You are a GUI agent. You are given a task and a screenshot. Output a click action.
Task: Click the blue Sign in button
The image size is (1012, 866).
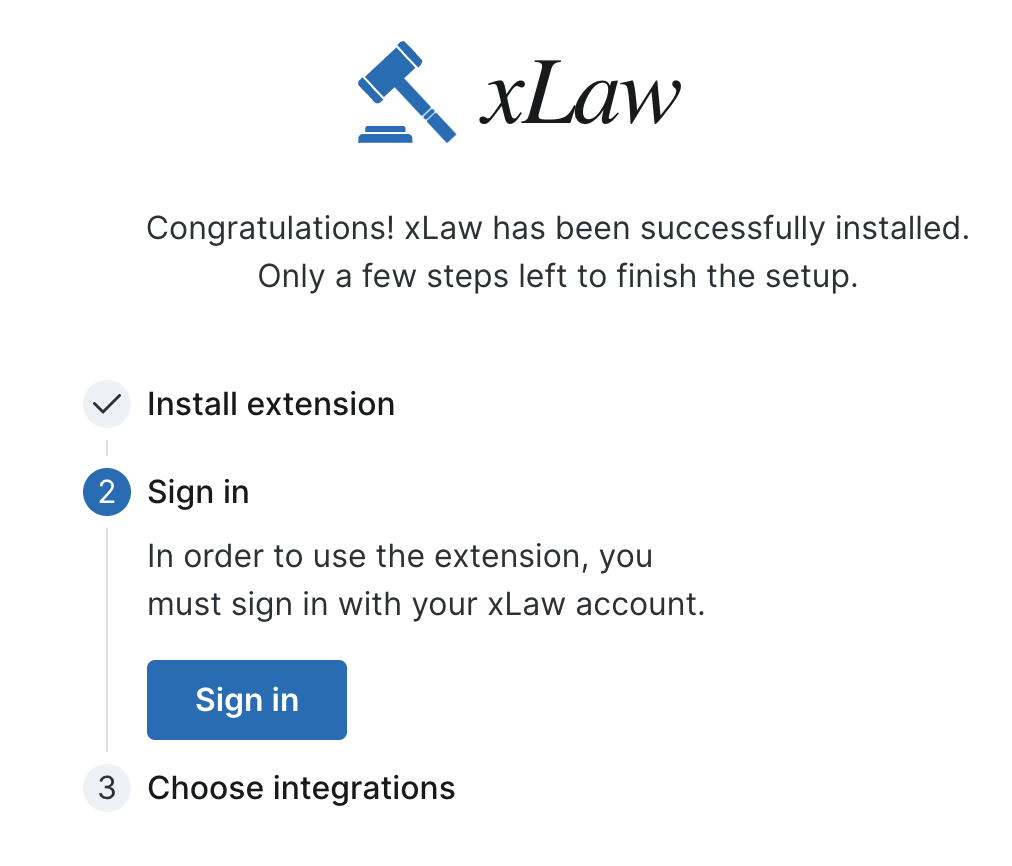[x=247, y=700]
